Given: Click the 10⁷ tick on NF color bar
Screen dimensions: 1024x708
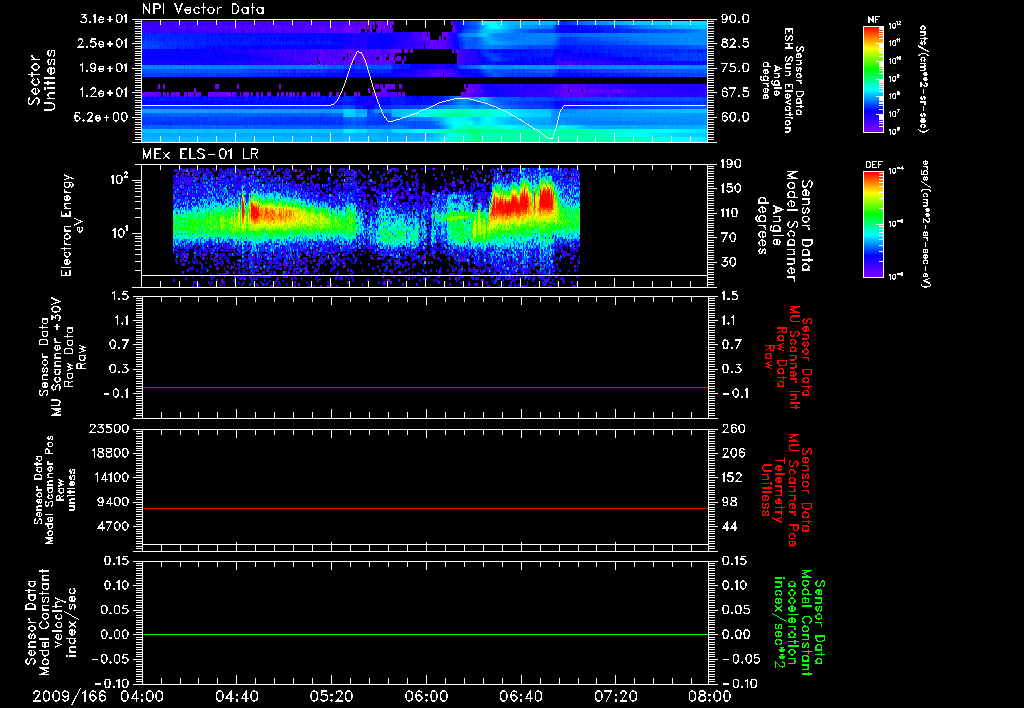Looking at the screenshot, I should coord(895,114).
